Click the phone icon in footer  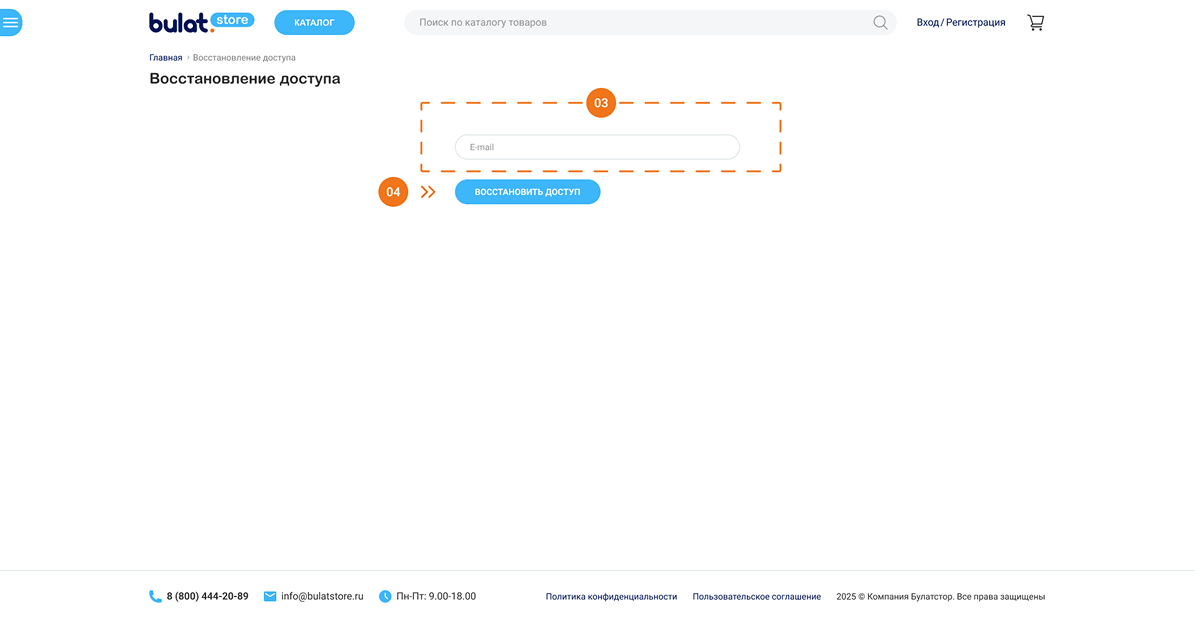click(155, 597)
